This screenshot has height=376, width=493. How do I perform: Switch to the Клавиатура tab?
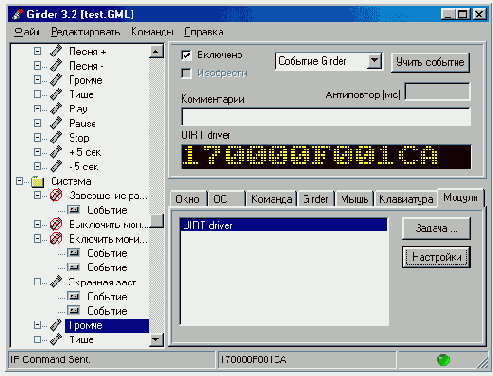click(x=406, y=199)
